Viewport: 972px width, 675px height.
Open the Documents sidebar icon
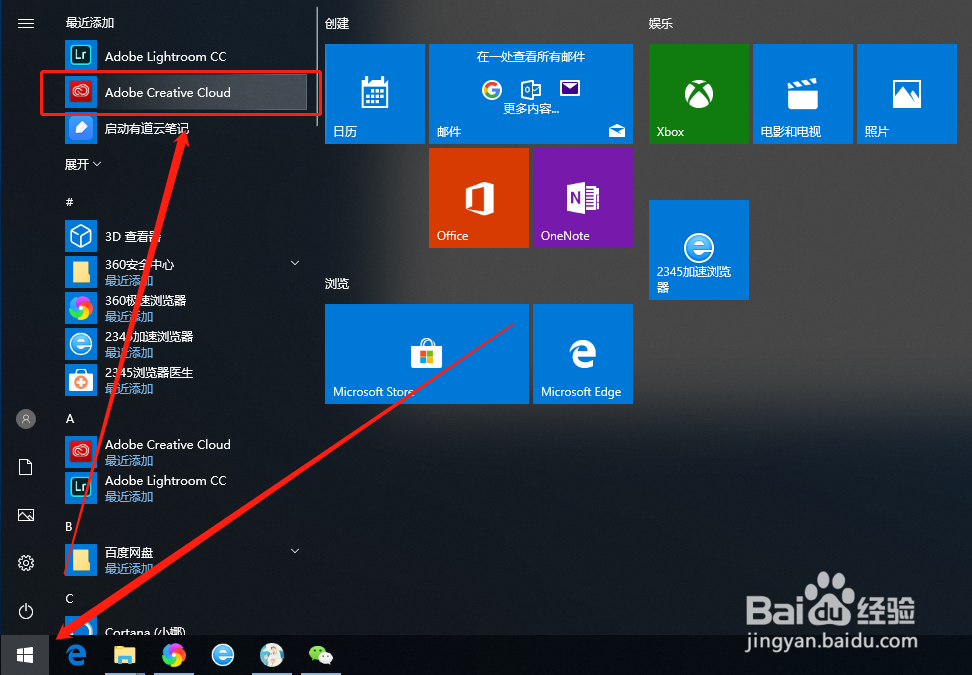coord(25,467)
